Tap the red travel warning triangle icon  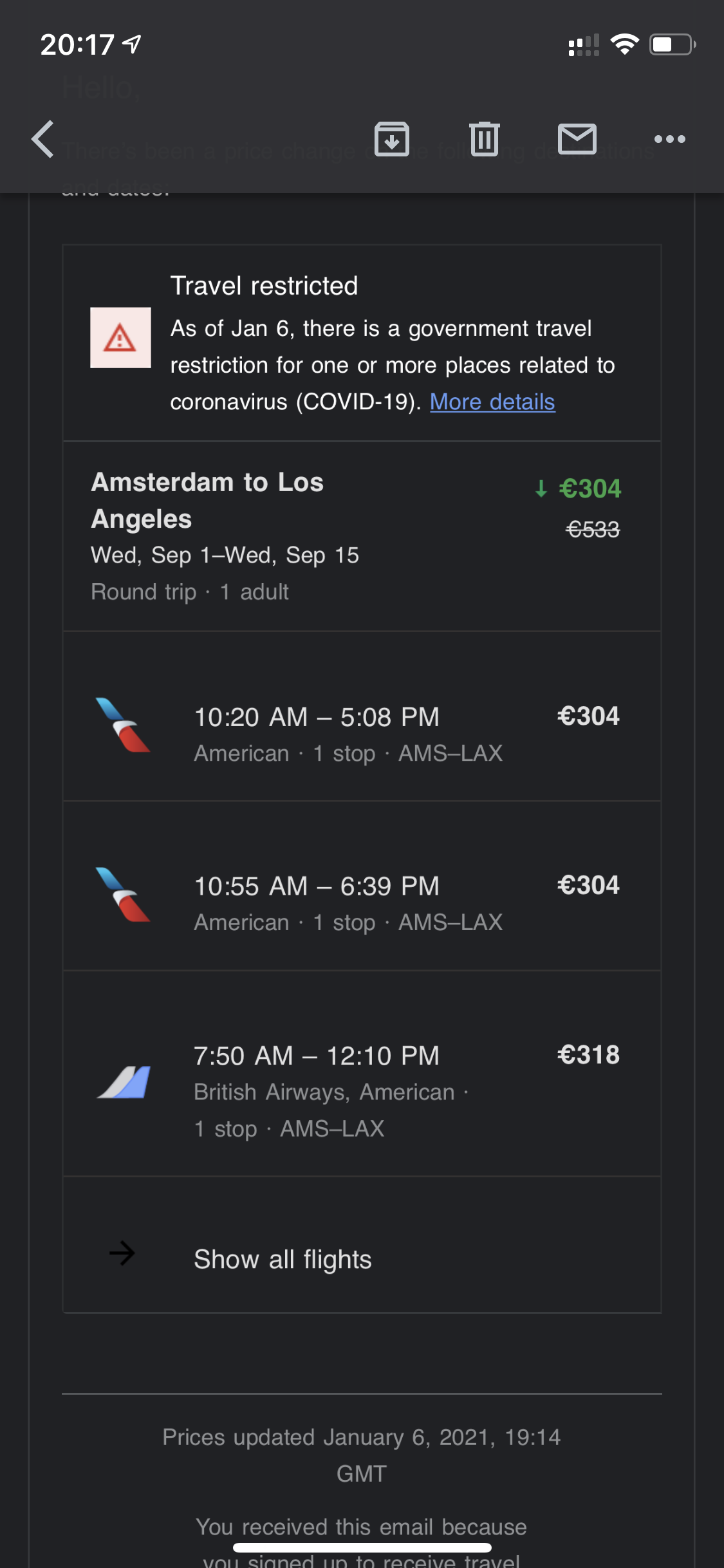point(120,338)
